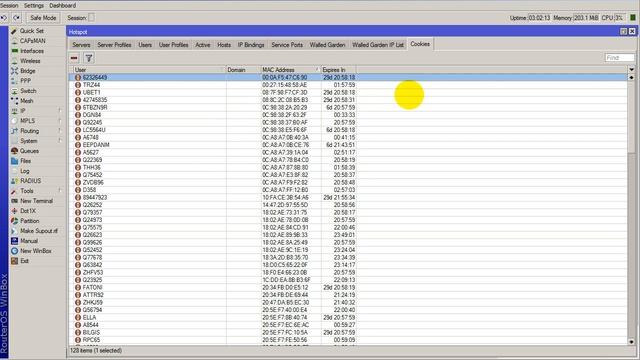Open Wireless settings
Image resolution: width=640 pixels, height=360 pixels.
(30, 61)
